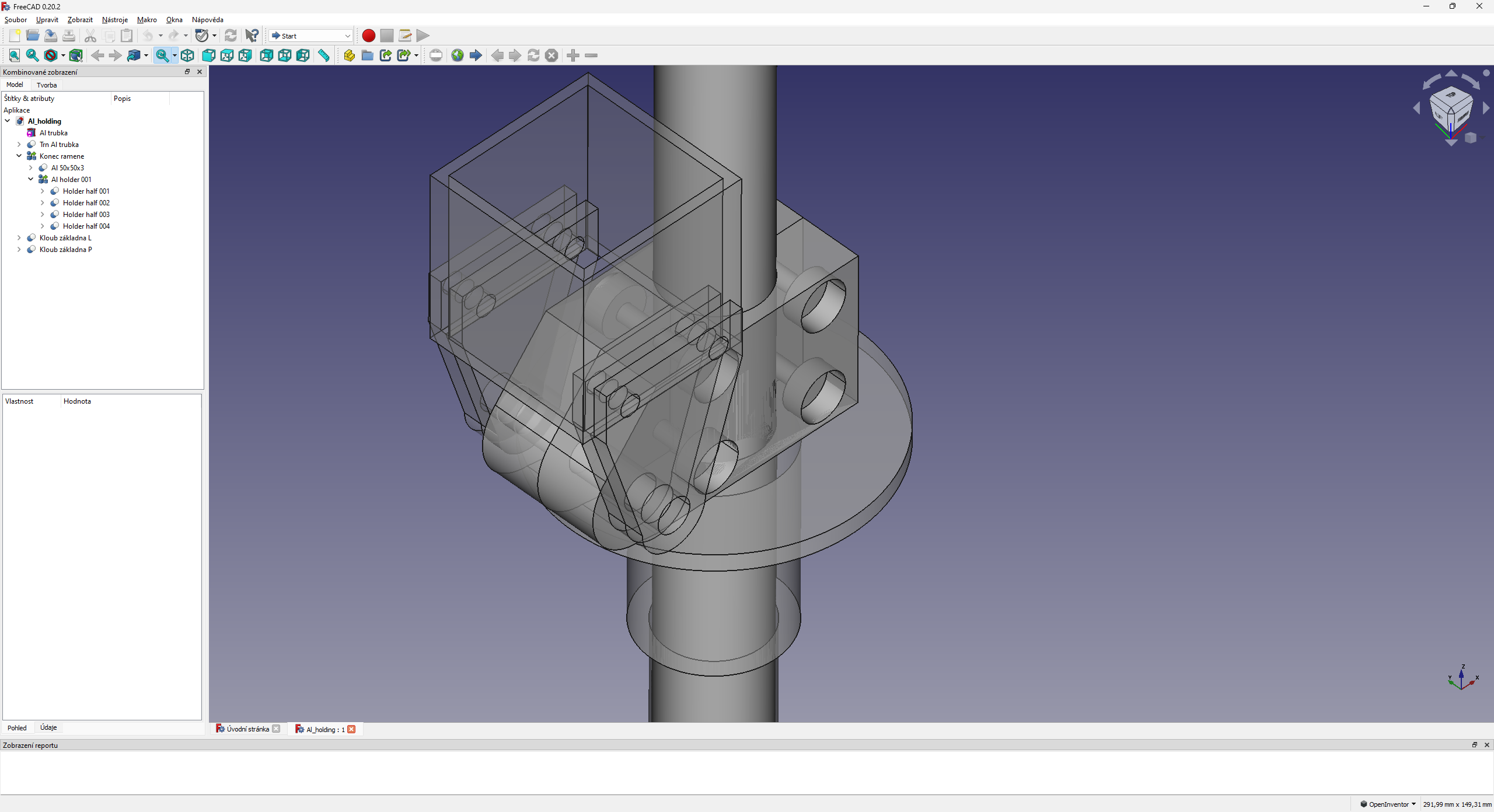The width and height of the screenshot is (1494, 812).
Task: Click the measure distance ruler icon
Action: 324,55
